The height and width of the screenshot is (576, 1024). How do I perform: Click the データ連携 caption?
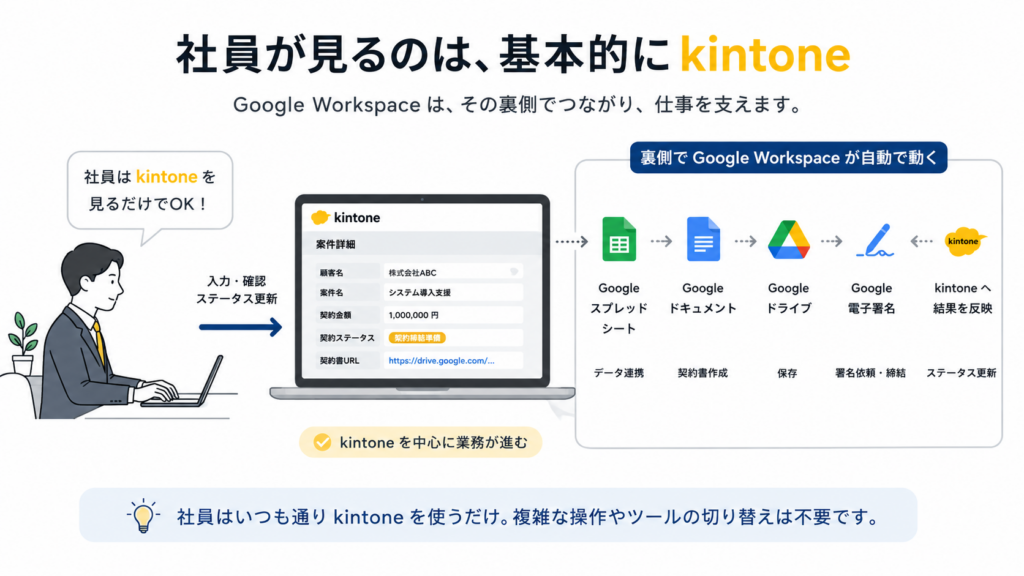click(618, 373)
